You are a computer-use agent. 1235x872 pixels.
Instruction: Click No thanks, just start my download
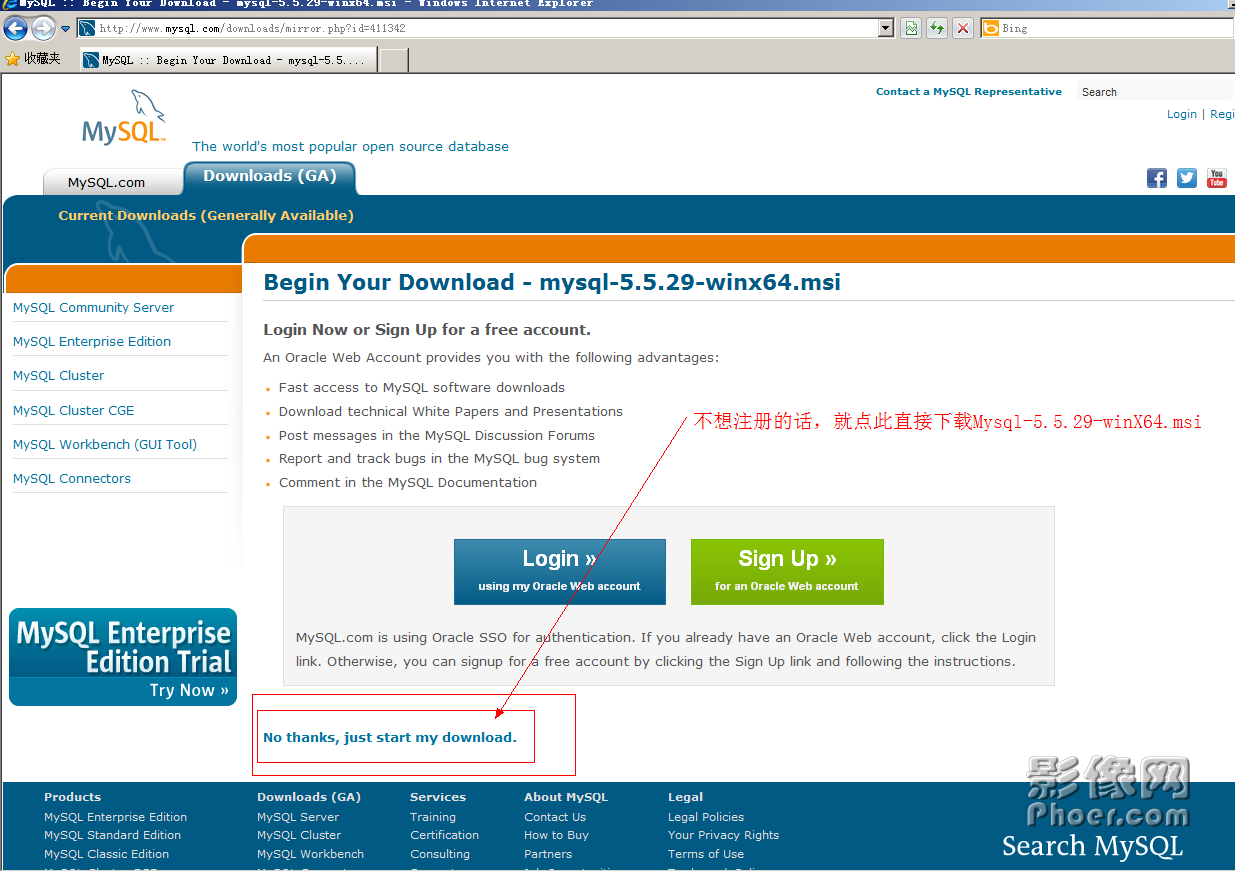[390, 737]
